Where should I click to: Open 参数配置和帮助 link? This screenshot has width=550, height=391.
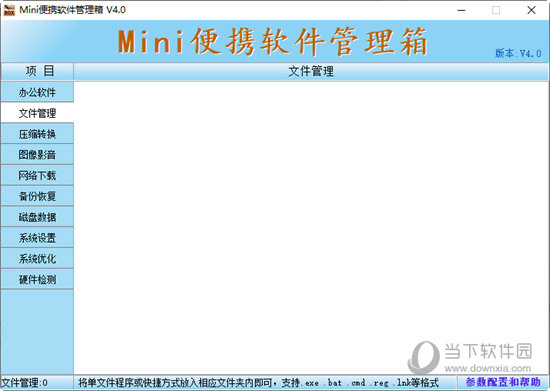pos(503,382)
